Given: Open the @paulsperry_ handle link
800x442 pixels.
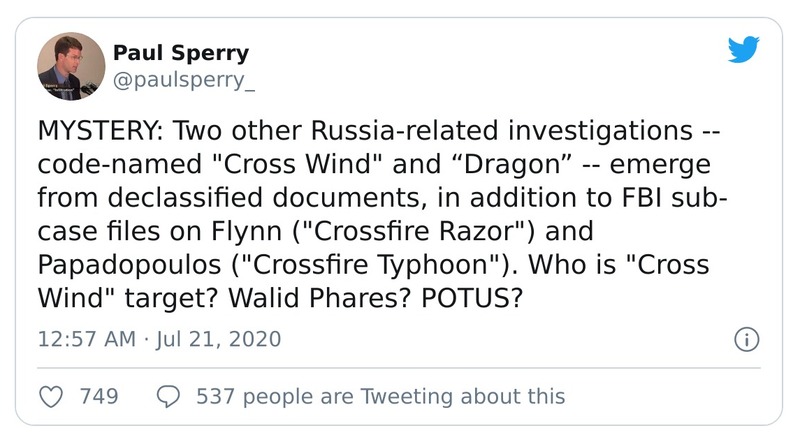Looking at the screenshot, I should pos(185,81).
